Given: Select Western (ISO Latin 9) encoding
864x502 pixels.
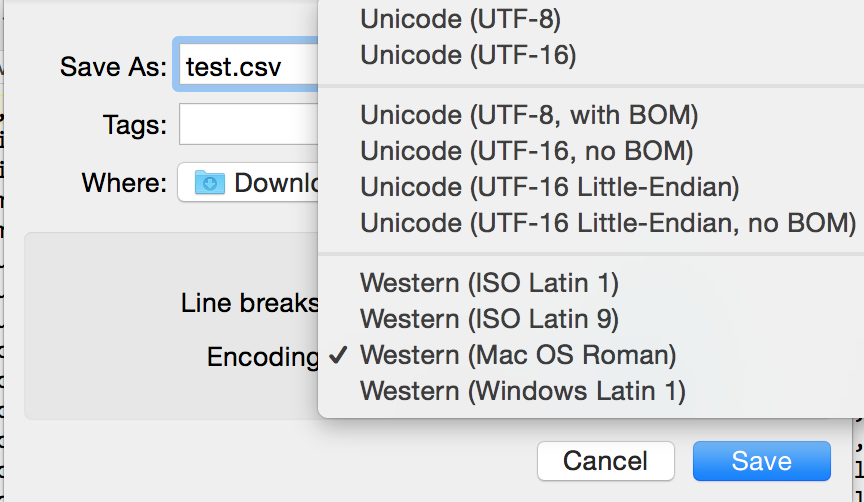Looking at the screenshot, I should [591, 319].
